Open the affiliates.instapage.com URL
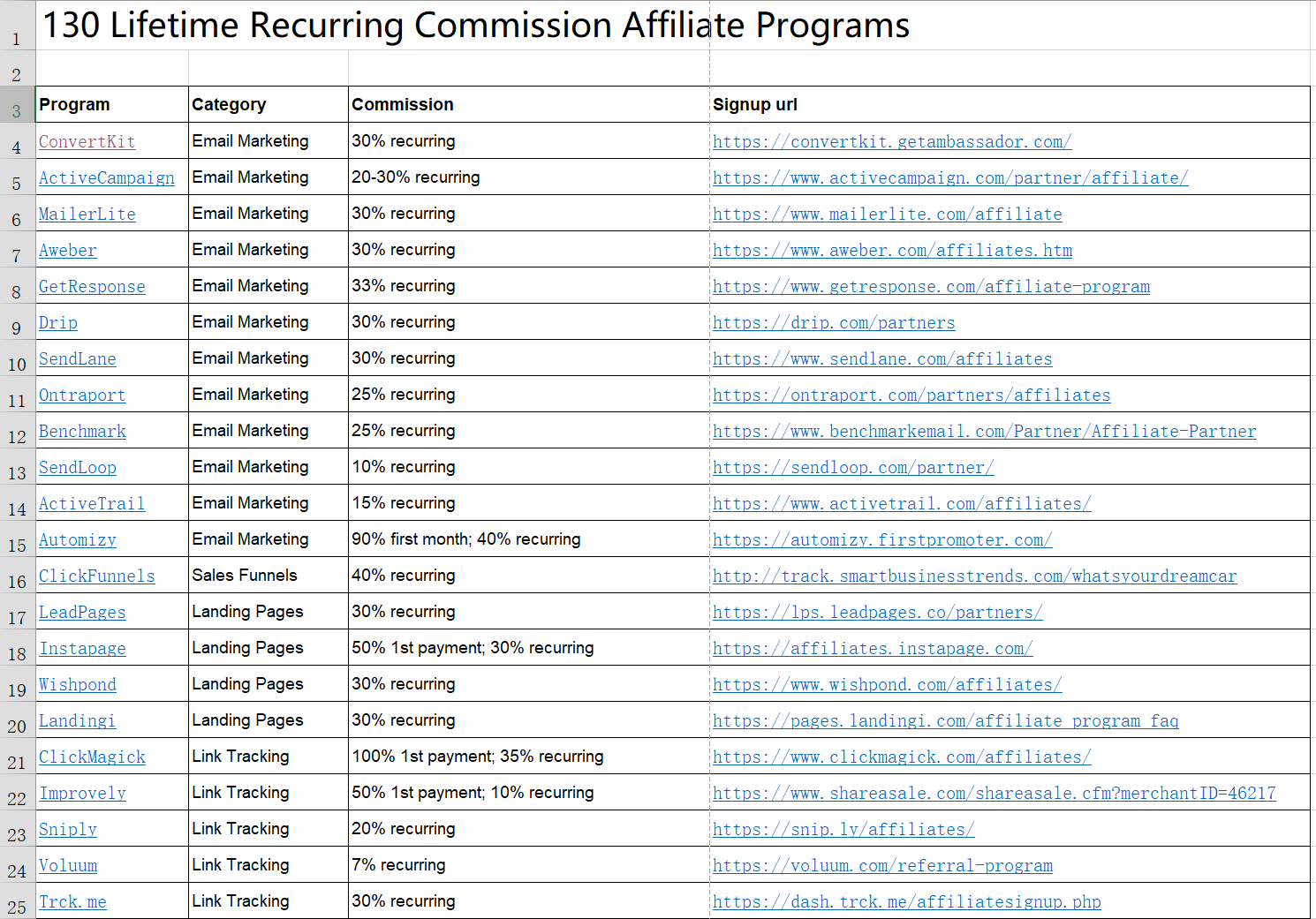The image size is (1316, 919). (x=873, y=648)
